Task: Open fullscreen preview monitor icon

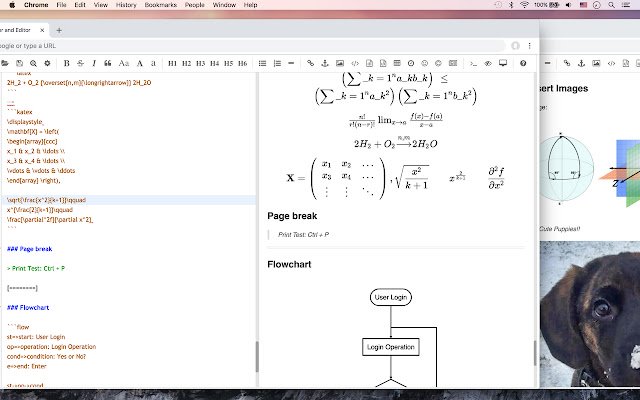Action: pyautogui.click(x=503, y=63)
